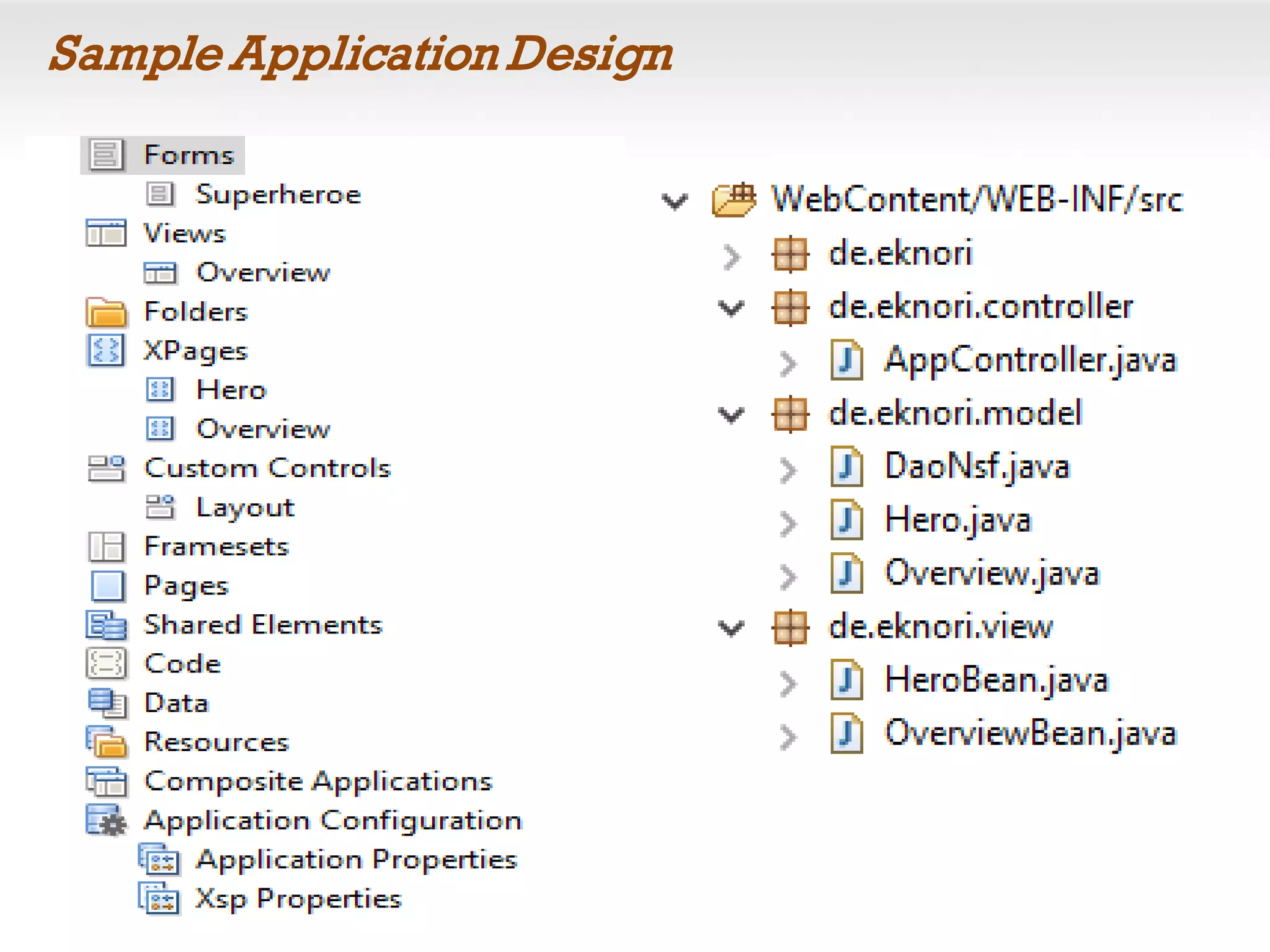Click the Framesets icon
The width and height of the screenshot is (1270, 952).
pos(105,546)
